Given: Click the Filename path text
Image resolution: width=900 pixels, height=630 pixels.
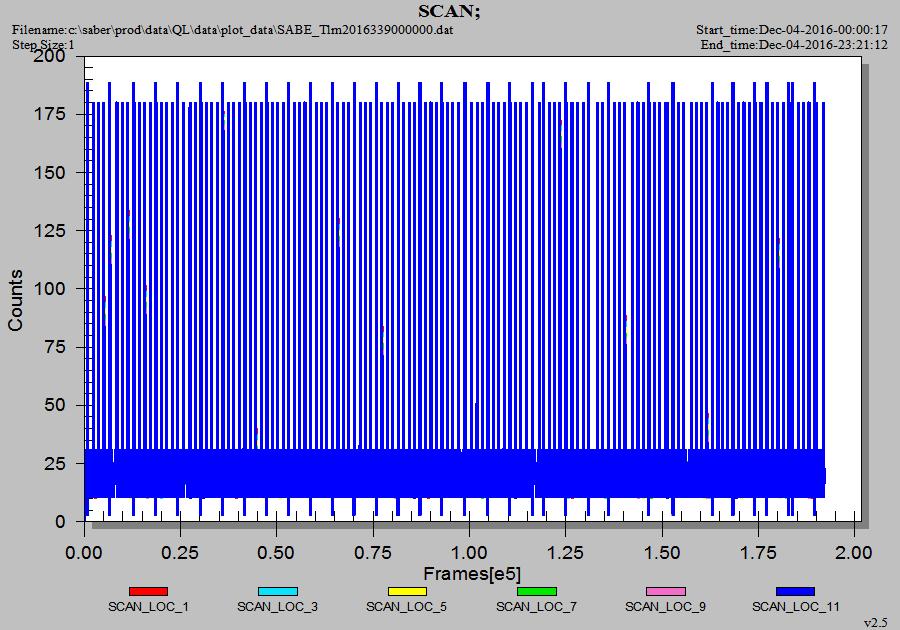Looking at the screenshot, I should pos(232,30).
